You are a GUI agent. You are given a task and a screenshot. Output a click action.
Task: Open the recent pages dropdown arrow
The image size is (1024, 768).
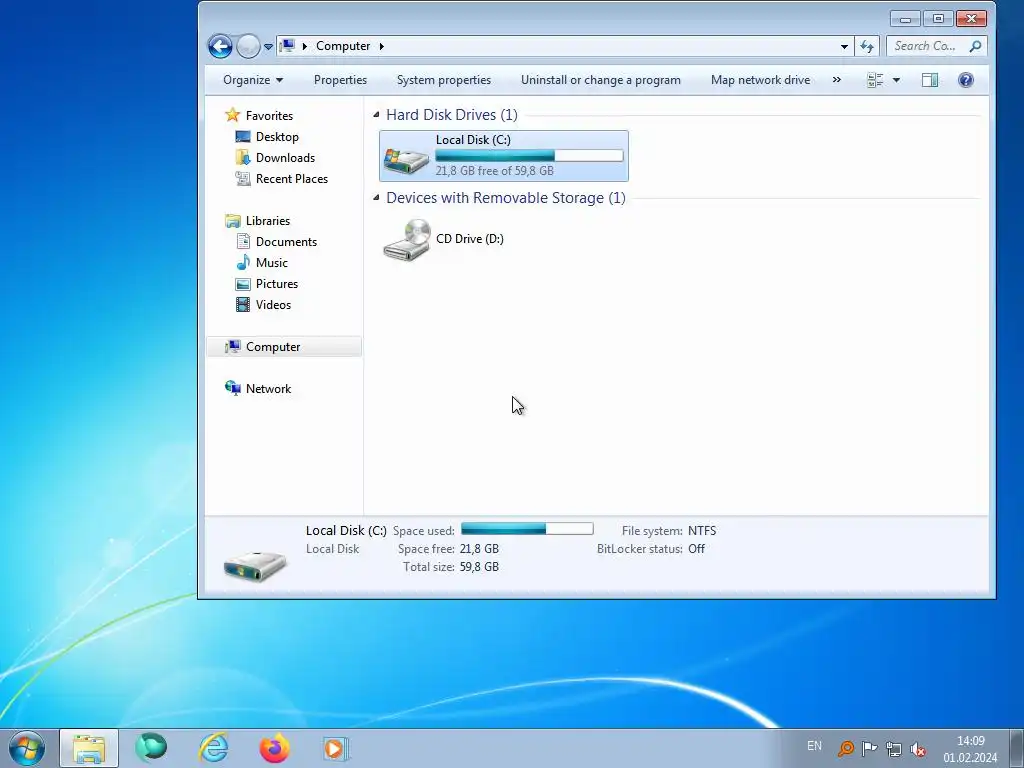point(268,47)
